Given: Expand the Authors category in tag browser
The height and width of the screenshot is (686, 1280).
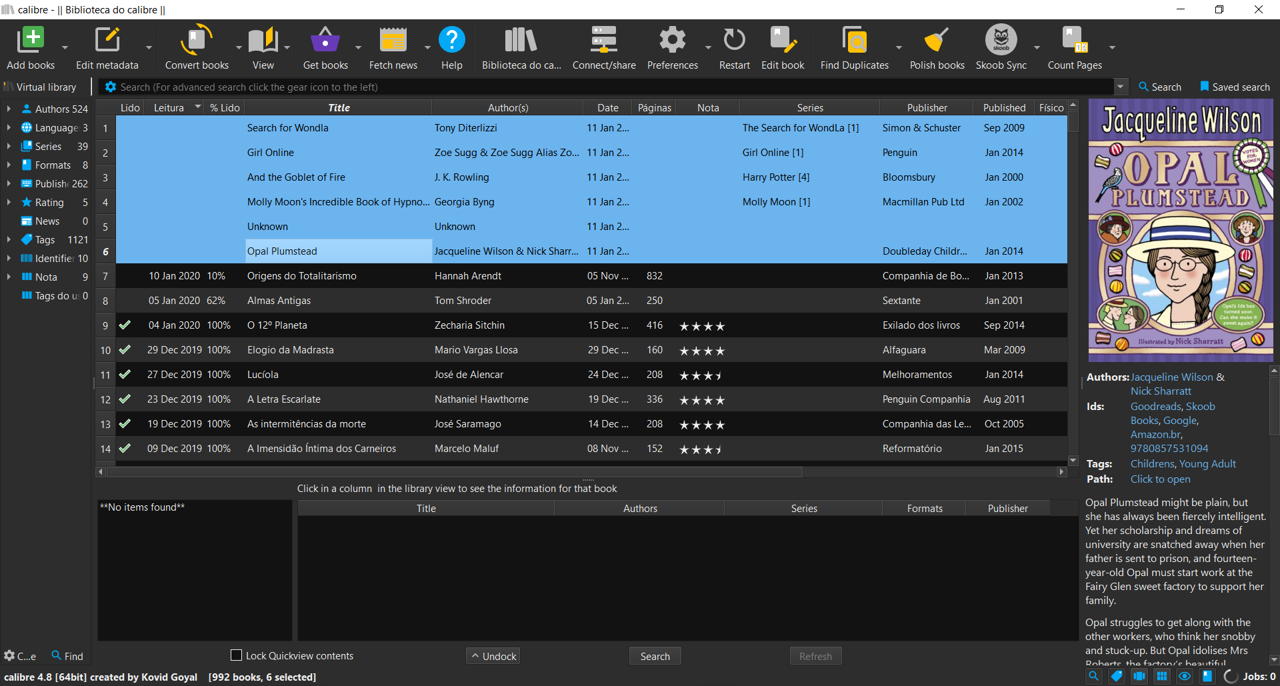Looking at the screenshot, I should click(9, 109).
